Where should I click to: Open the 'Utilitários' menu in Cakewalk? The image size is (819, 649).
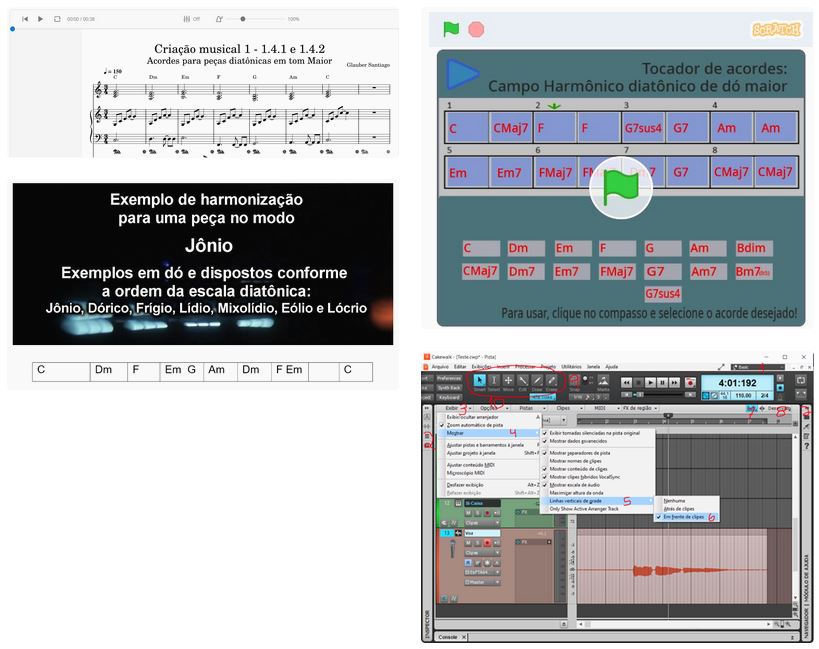571,367
